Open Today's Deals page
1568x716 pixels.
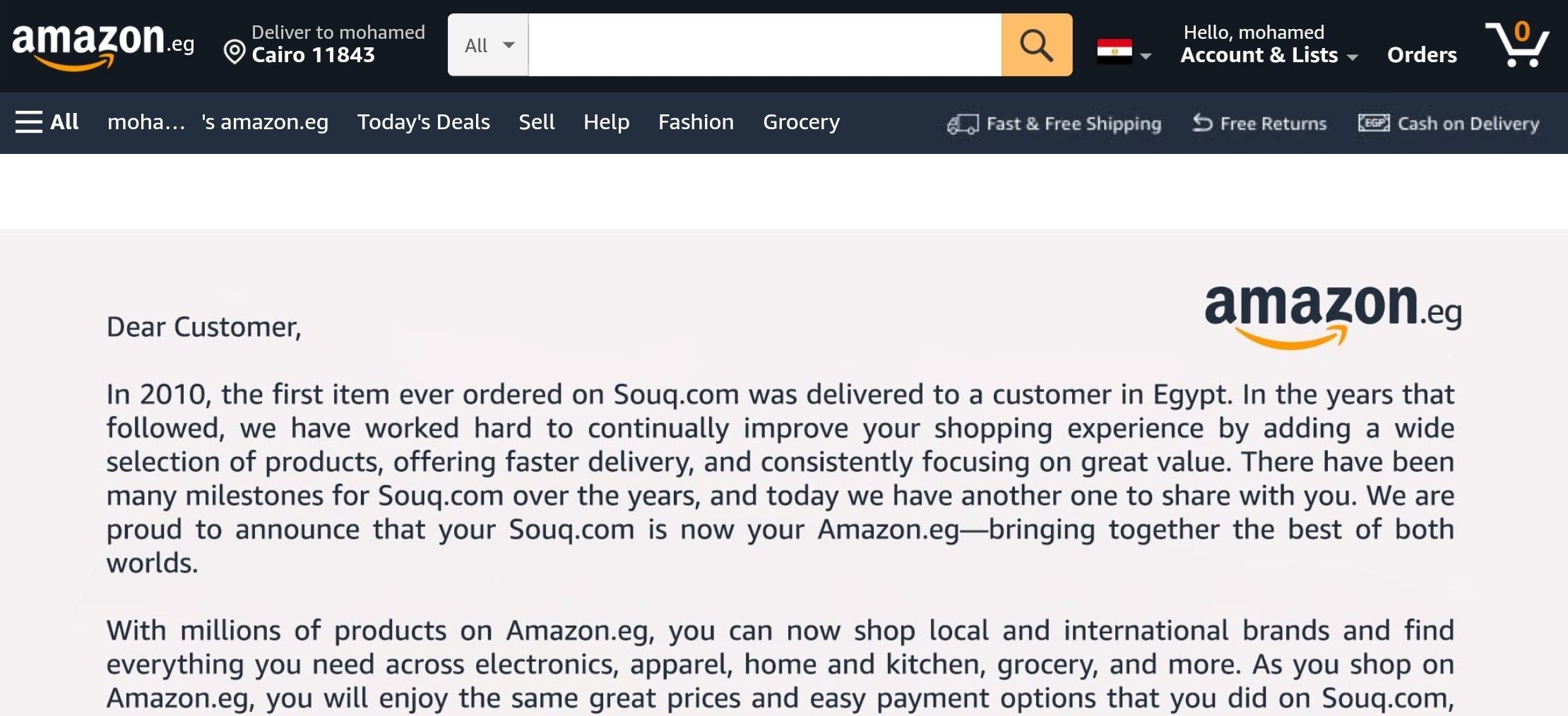(423, 122)
